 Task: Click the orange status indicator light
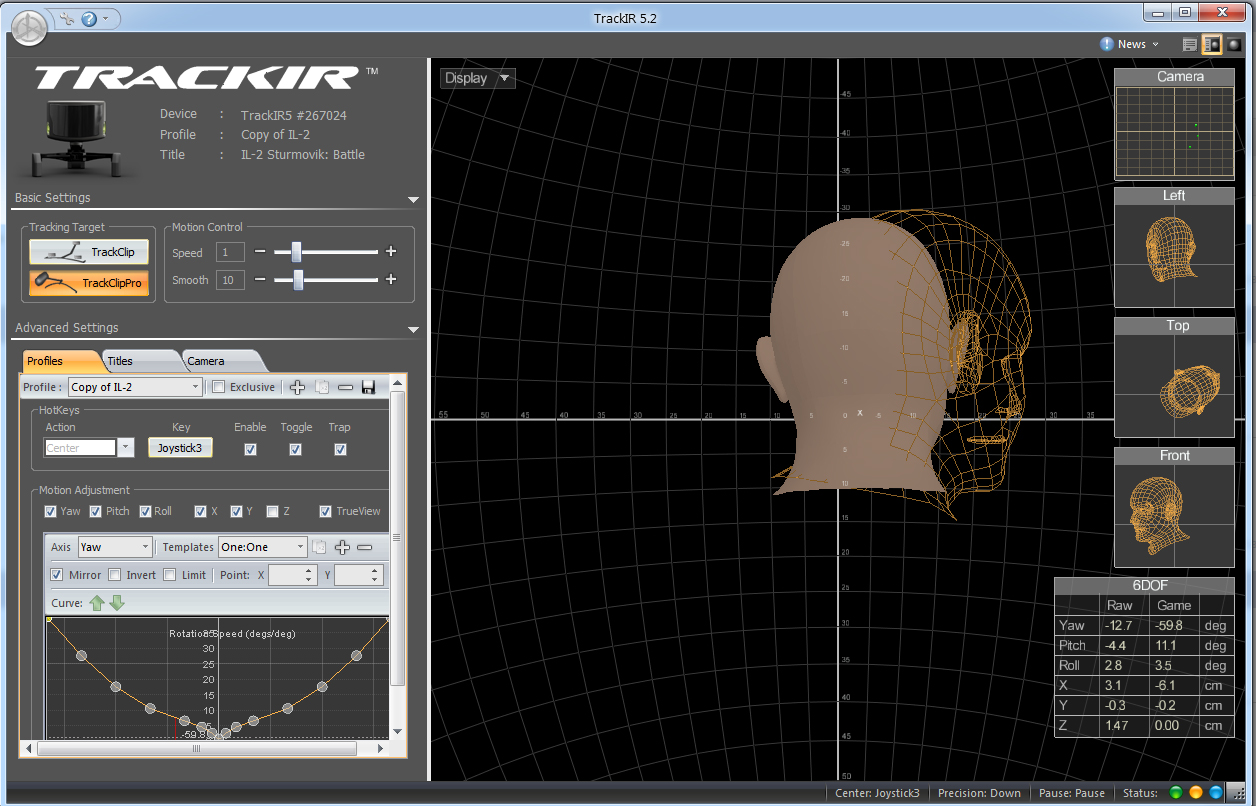(1195, 793)
